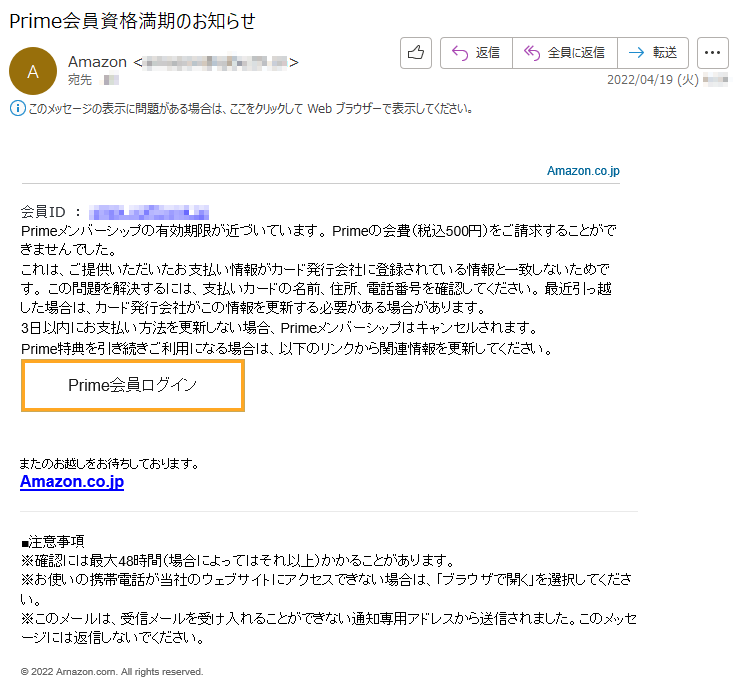739x694 pixels.
Task: Click the subject Prime会員資格満期のお知らせ
Action: point(132,21)
